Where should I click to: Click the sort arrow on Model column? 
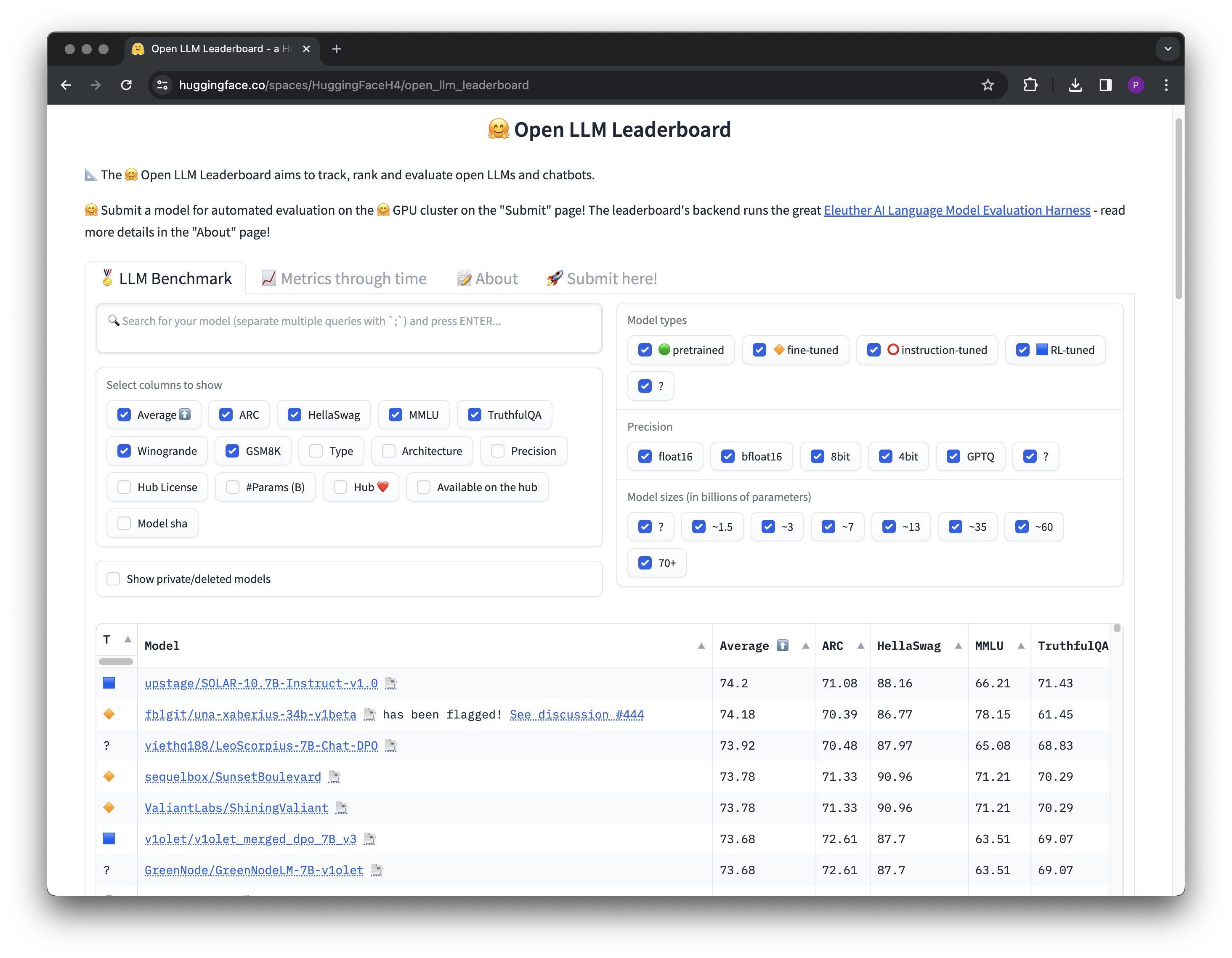[x=701, y=646]
